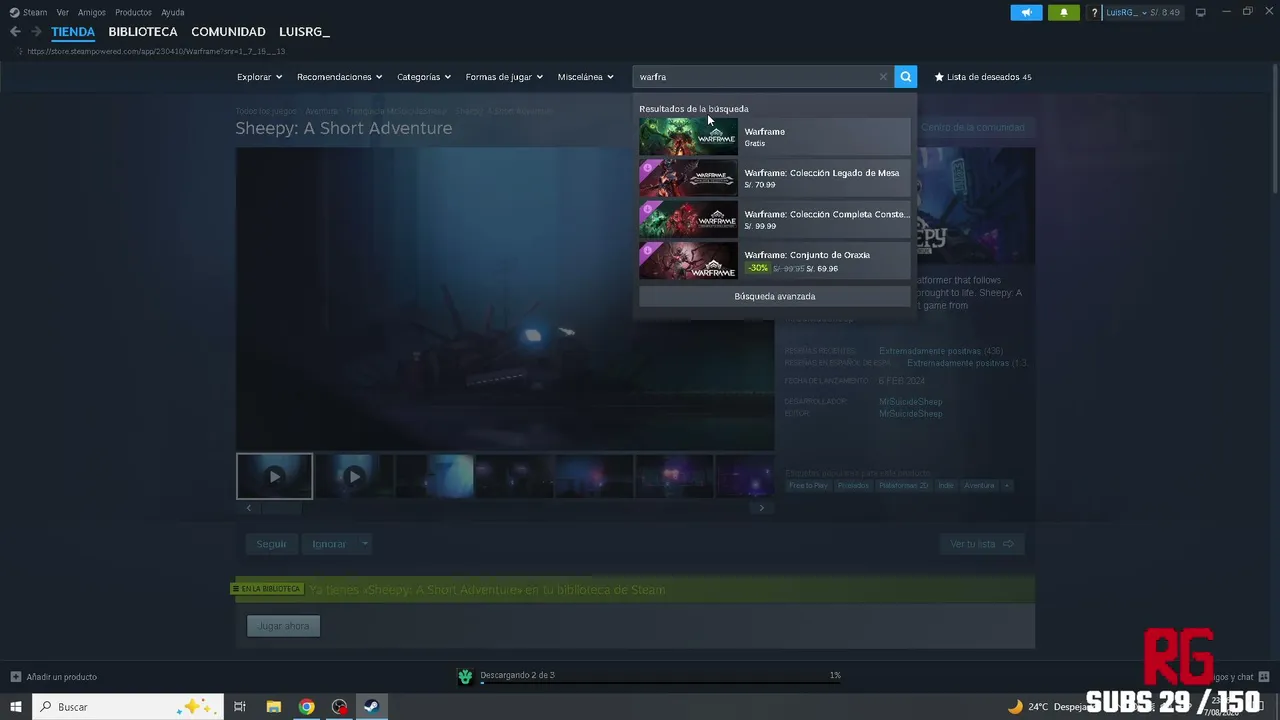Open the Windows Start menu

(15, 707)
